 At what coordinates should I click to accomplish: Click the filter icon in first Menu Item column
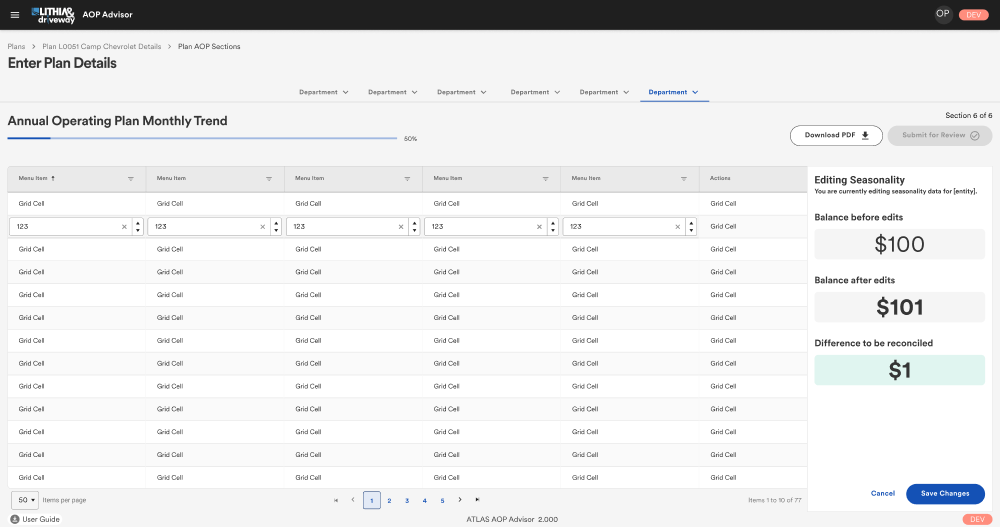(131, 179)
